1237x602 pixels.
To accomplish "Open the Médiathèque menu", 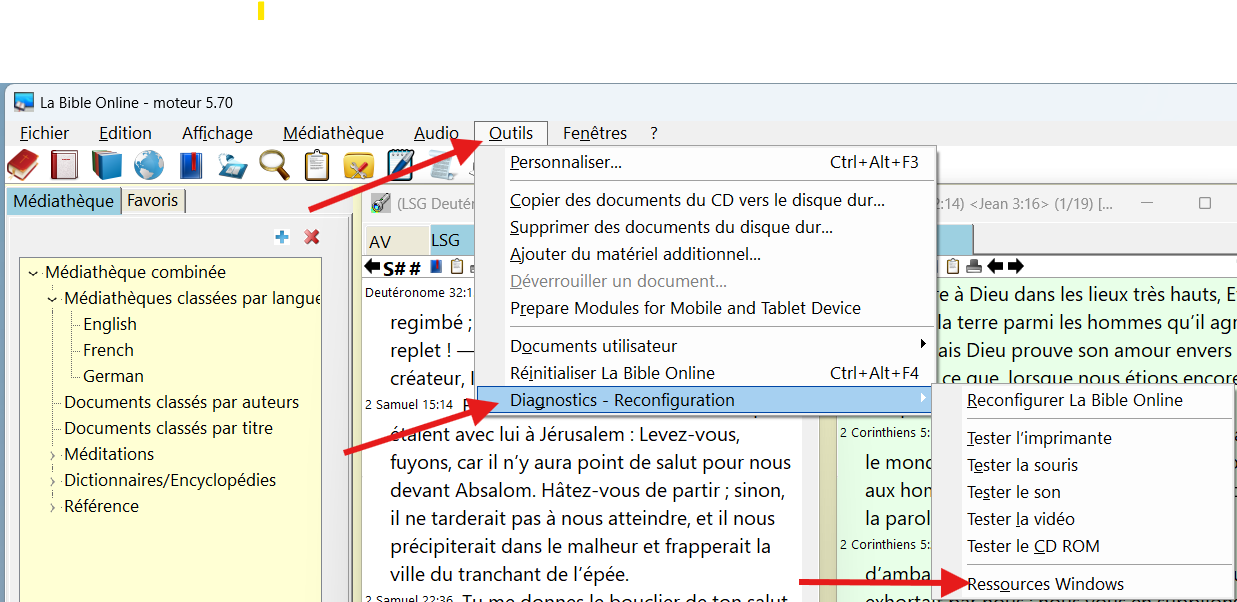I will coord(333,133).
